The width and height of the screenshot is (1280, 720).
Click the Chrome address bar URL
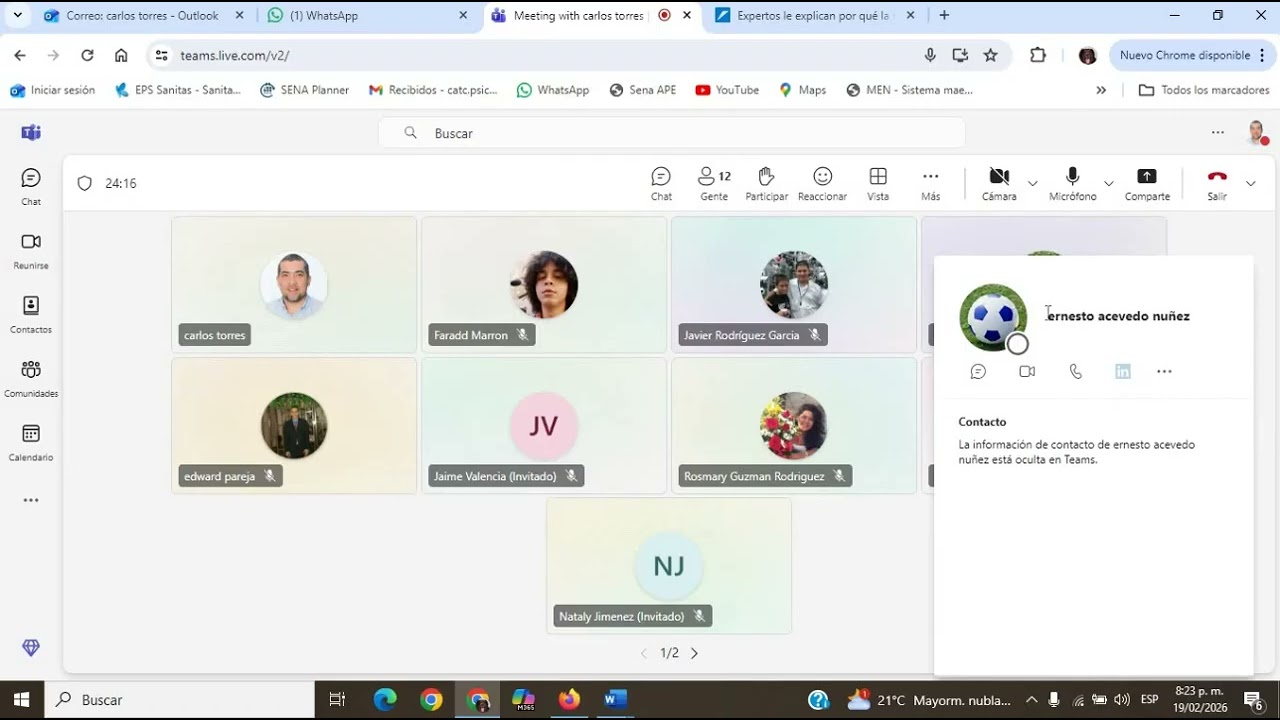pyautogui.click(x=235, y=56)
